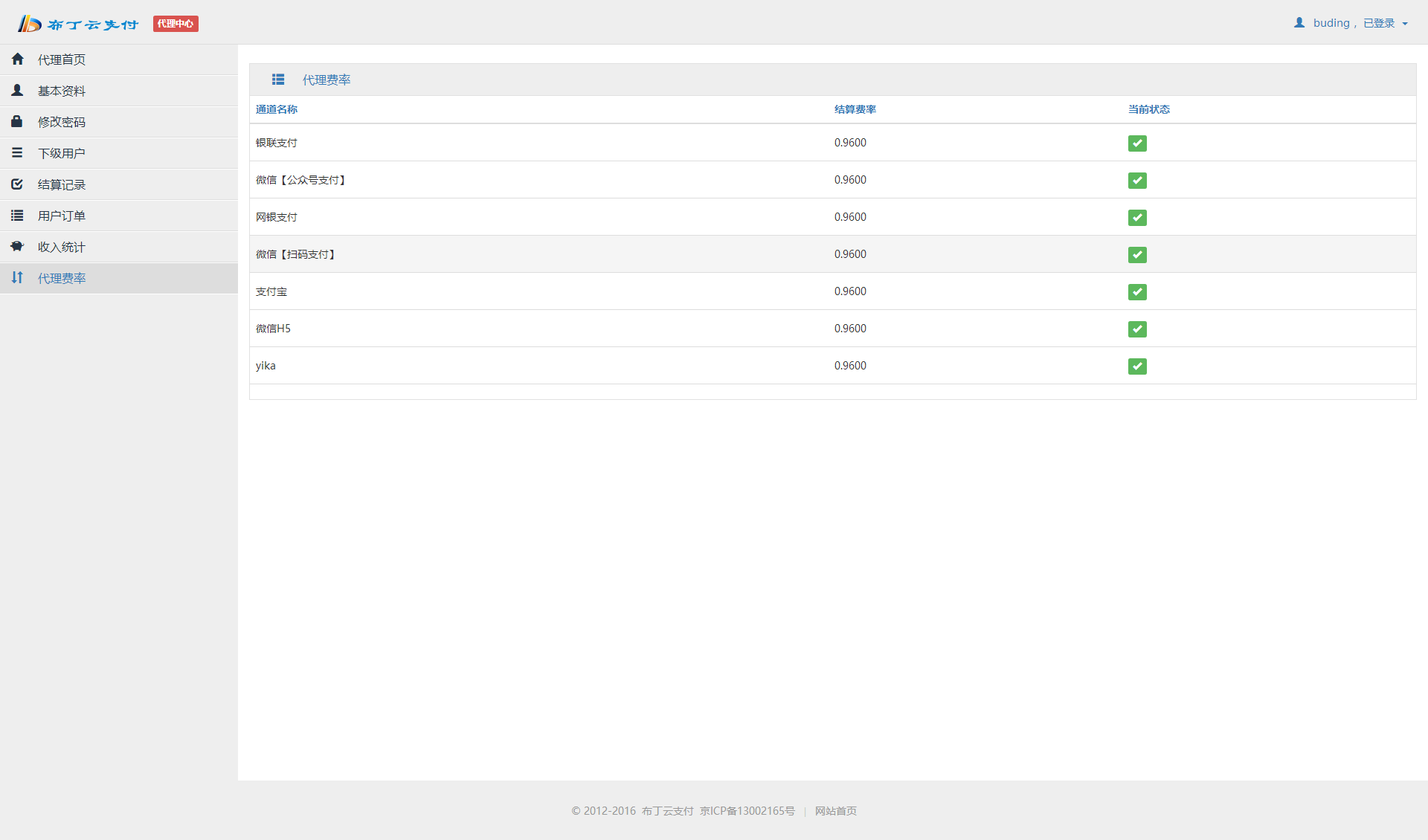Screen dimensions: 1428x840
Task: Click the 代理费率 panel title
Action: point(327,80)
